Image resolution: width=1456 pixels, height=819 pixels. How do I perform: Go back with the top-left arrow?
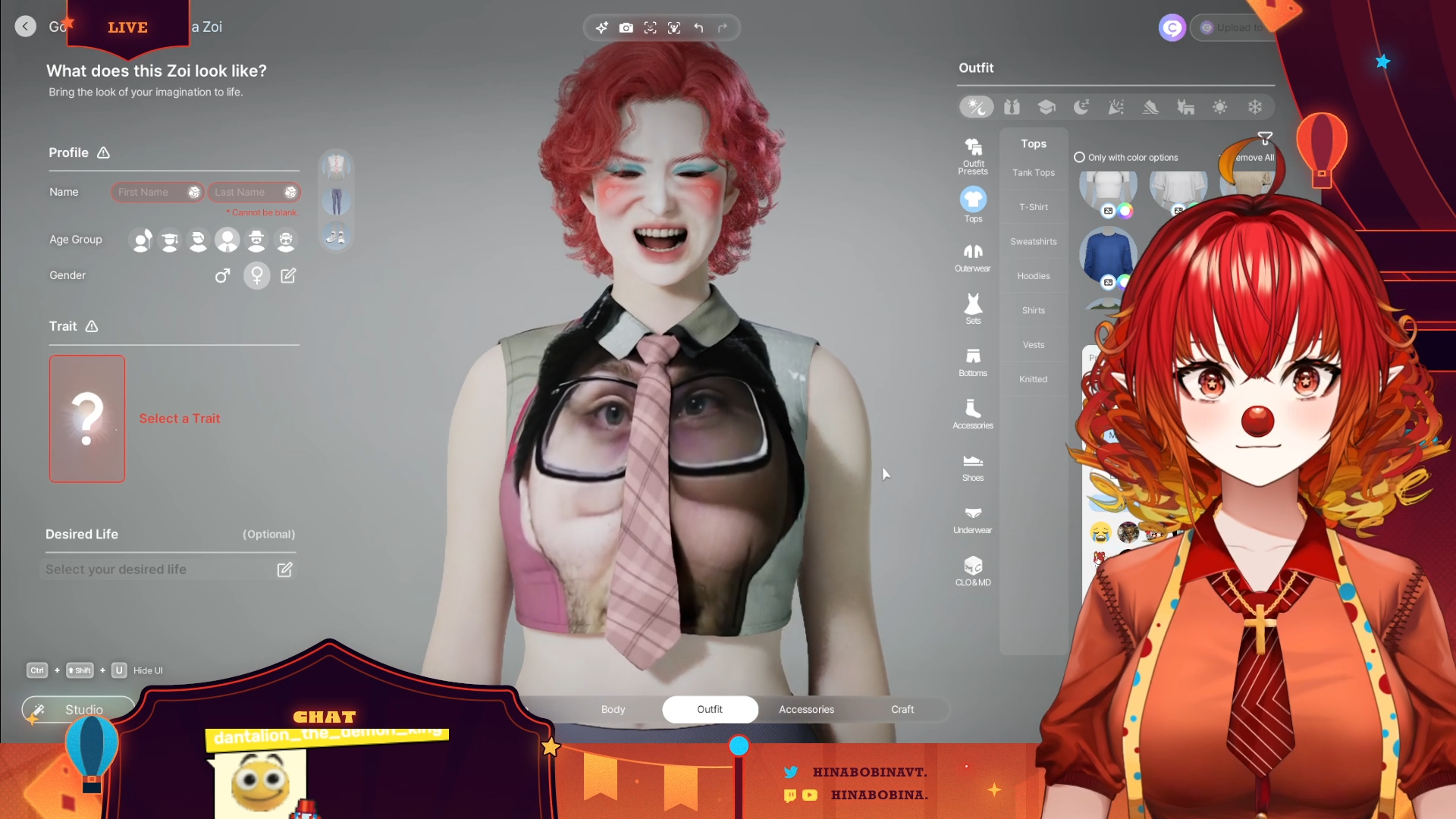coord(26,27)
